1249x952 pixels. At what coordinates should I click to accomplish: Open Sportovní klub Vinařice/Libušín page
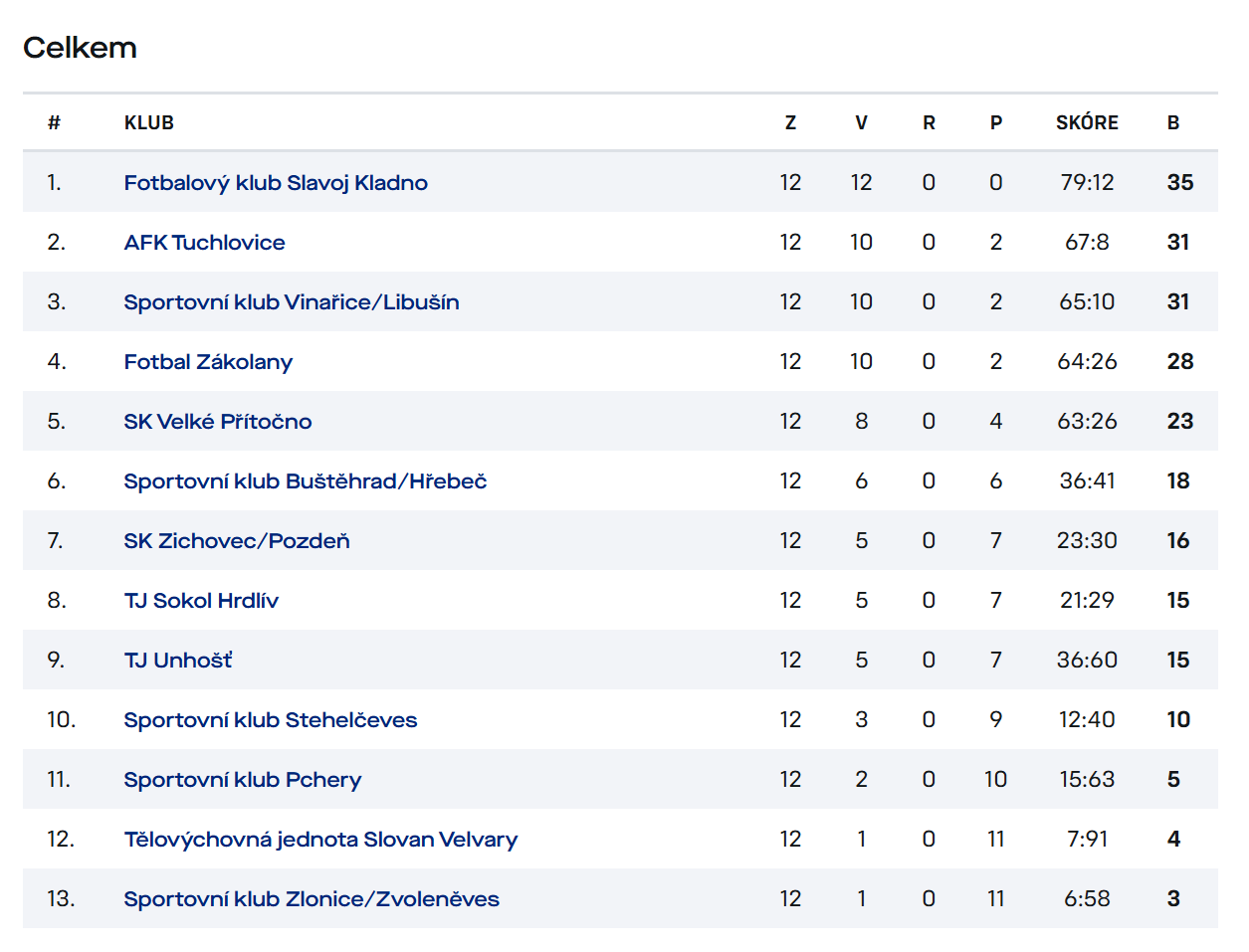(x=291, y=302)
